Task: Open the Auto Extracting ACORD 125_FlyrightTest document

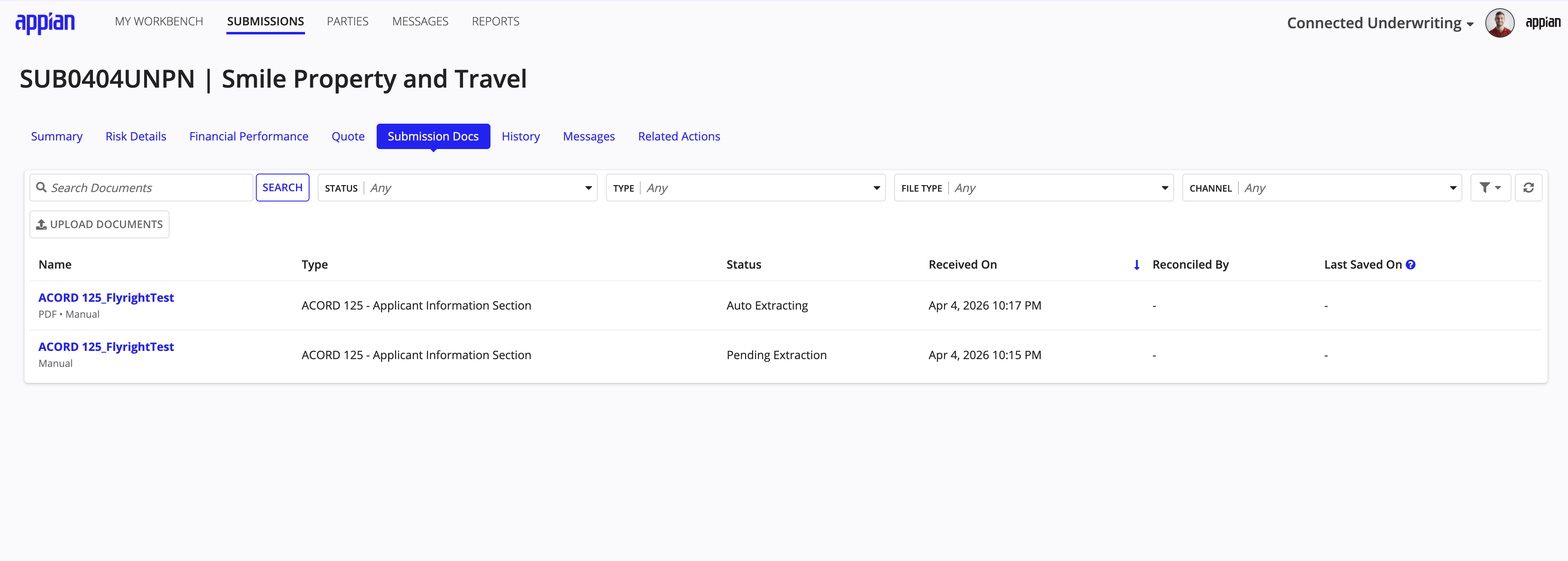Action: pyautogui.click(x=106, y=298)
